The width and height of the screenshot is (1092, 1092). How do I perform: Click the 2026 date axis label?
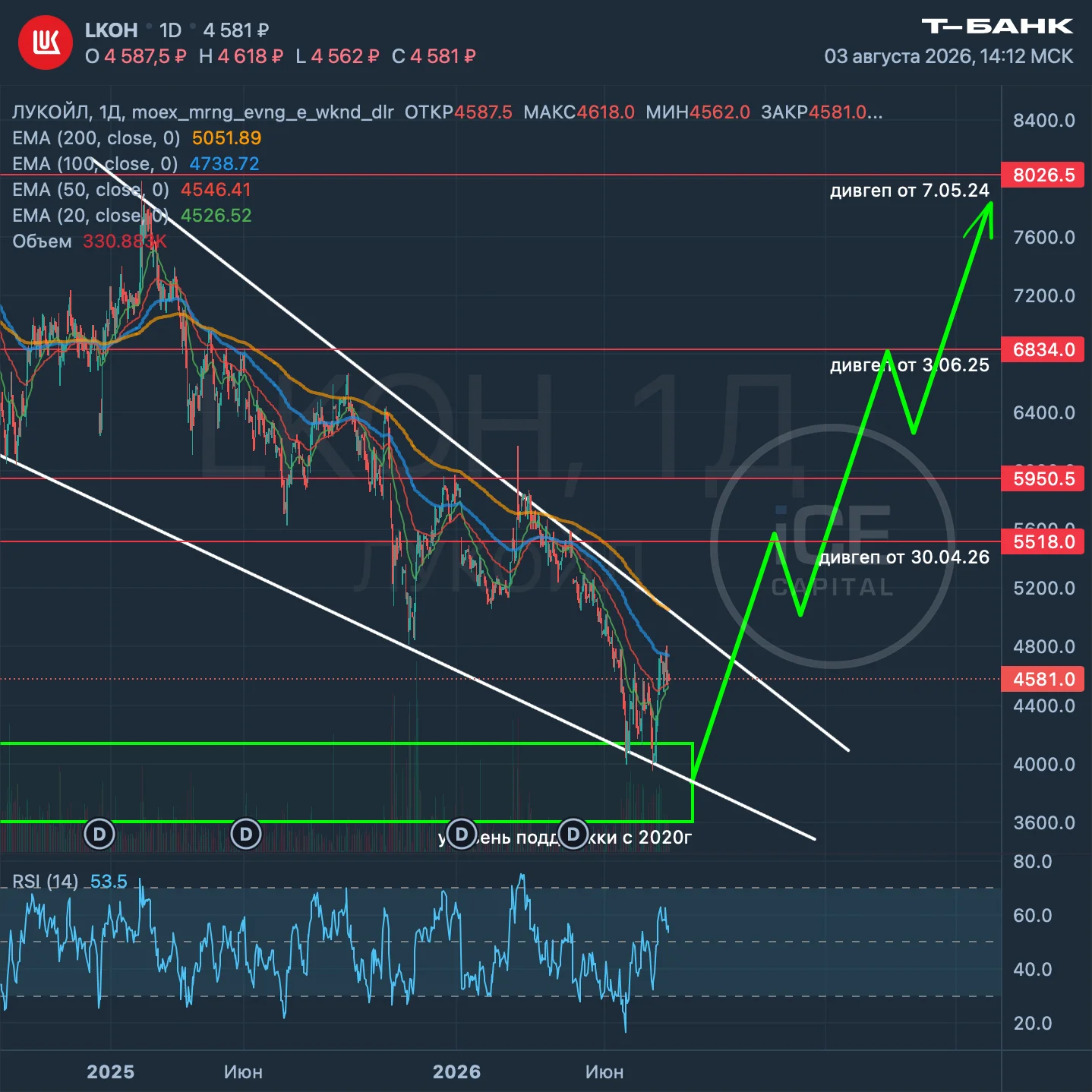tap(456, 1071)
